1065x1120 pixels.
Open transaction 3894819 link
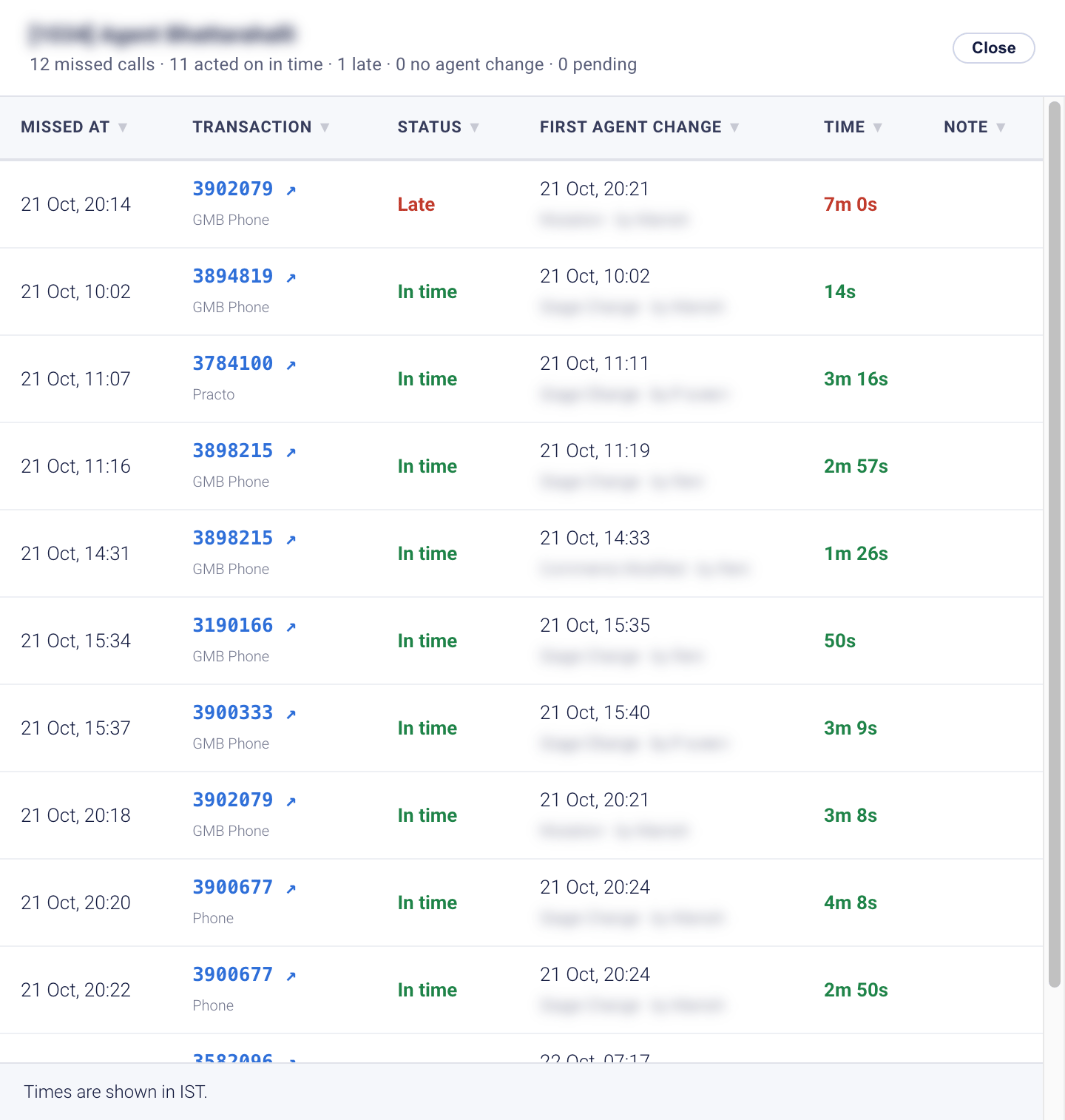click(233, 276)
